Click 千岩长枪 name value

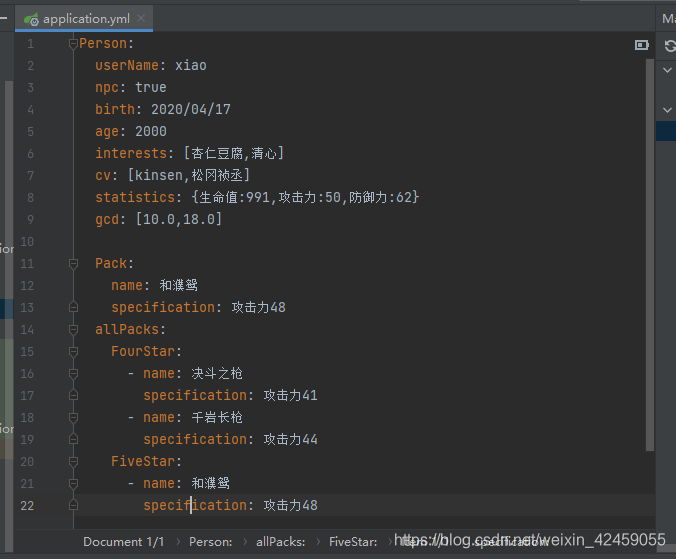[217, 417]
